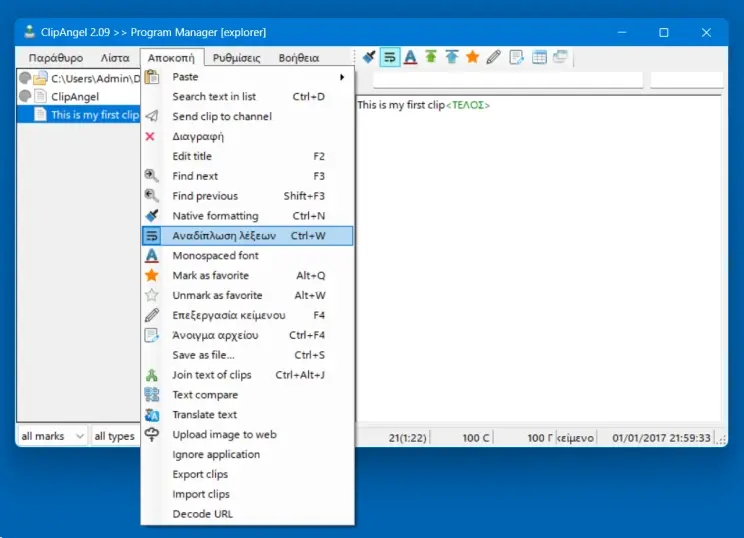The image size is (744, 538).
Task: Select Save as file... entry
Action: coord(248,355)
